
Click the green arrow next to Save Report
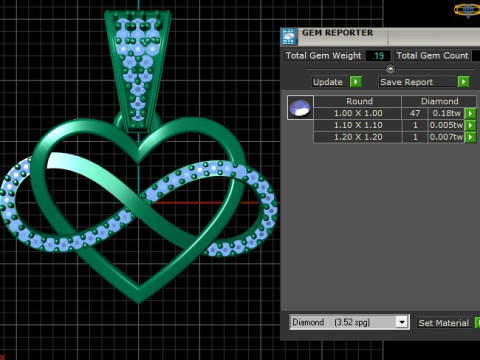[464, 82]
